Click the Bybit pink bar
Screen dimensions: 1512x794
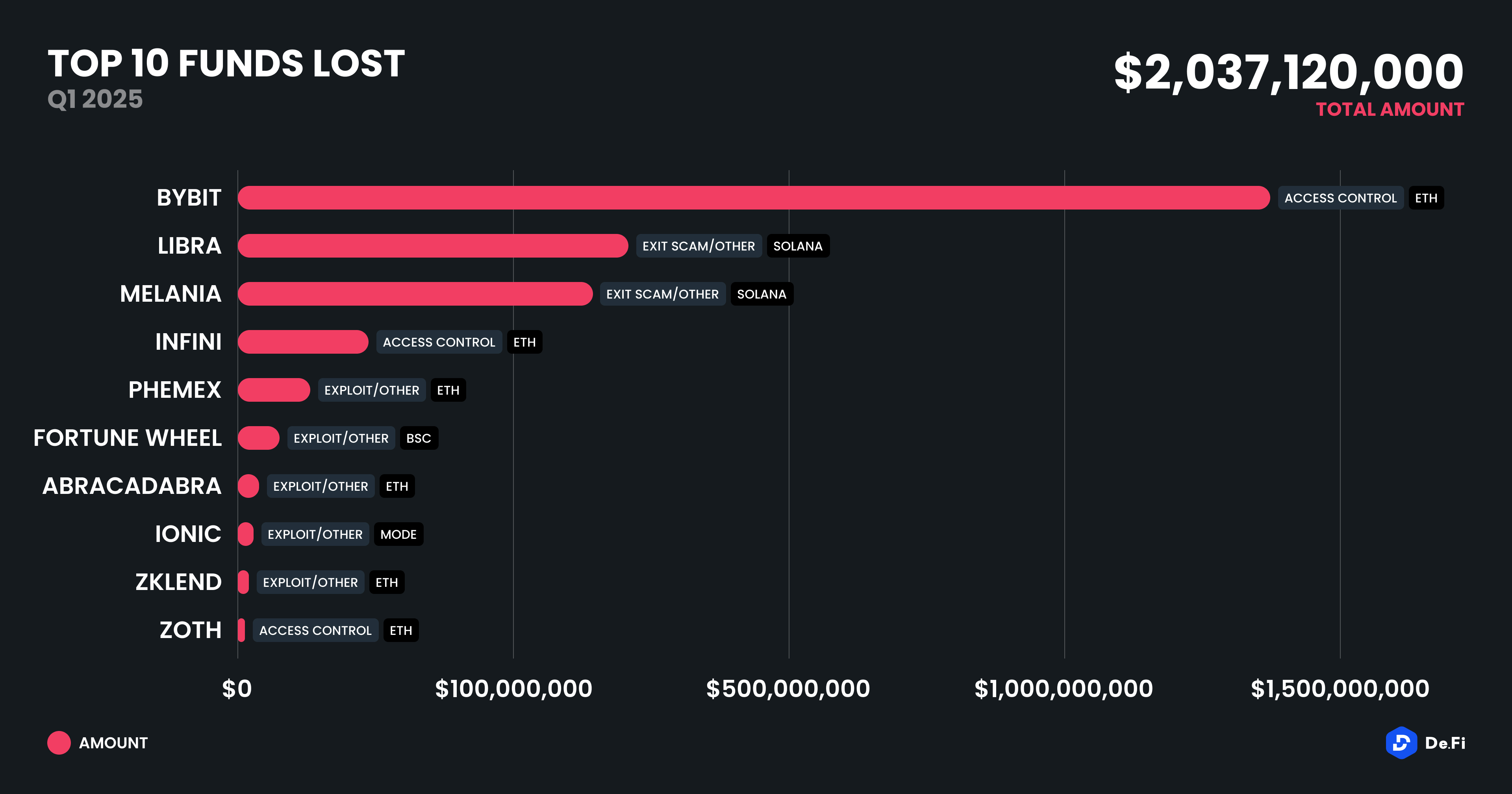[753, 198]
